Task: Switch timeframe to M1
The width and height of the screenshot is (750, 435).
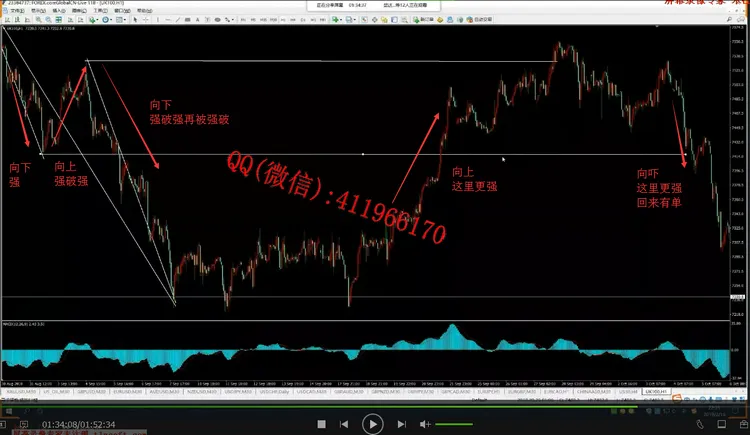Action: (x=243, y=20)
